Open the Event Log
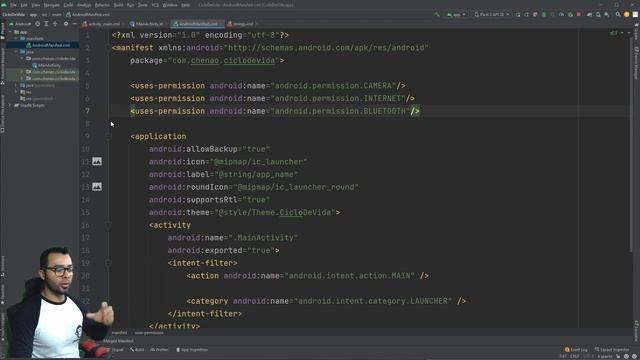The image size is (640, 360). [576, 350]
